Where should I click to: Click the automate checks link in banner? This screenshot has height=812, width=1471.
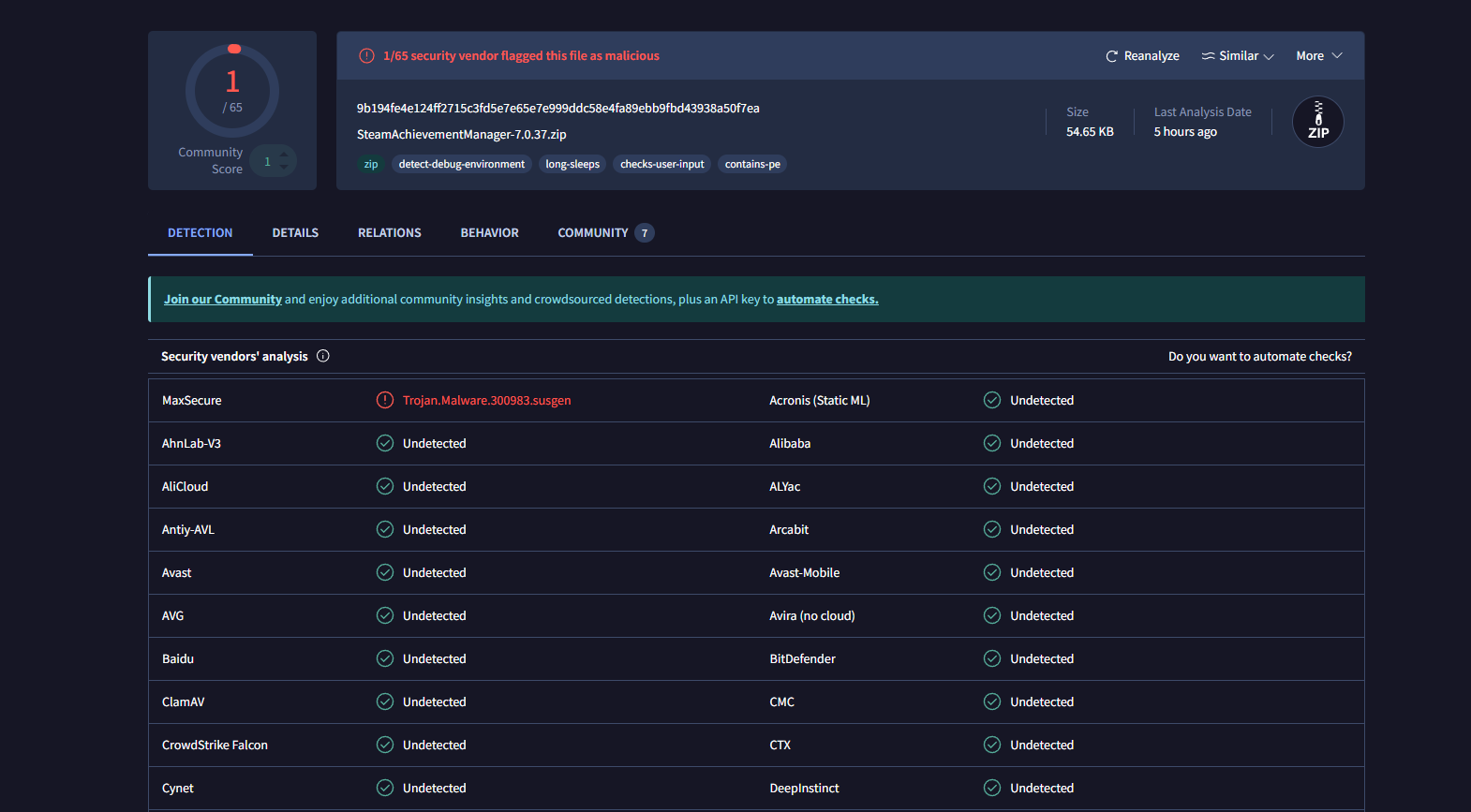(x=826, y=300)
